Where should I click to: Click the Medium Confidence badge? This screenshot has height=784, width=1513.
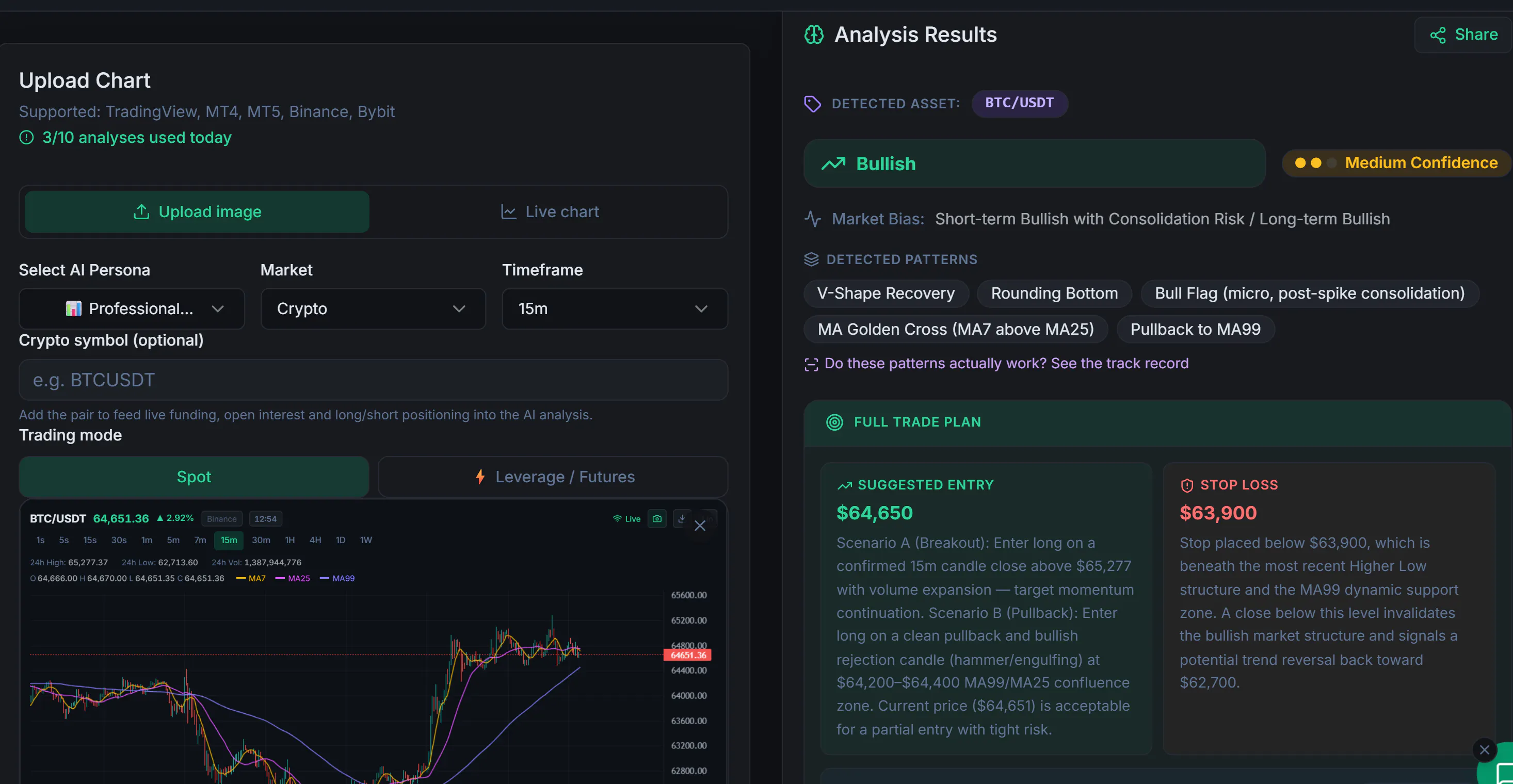coord(1396,162)
